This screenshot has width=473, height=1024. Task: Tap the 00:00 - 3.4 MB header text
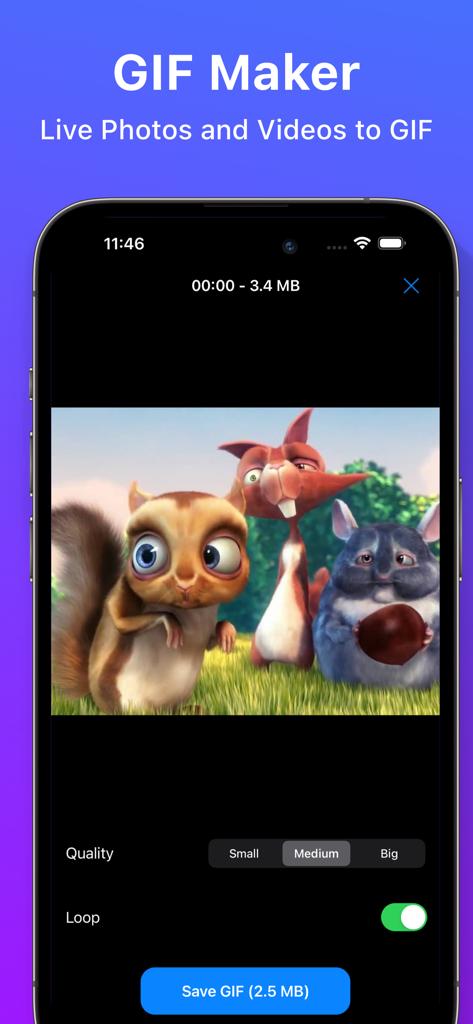246,285
